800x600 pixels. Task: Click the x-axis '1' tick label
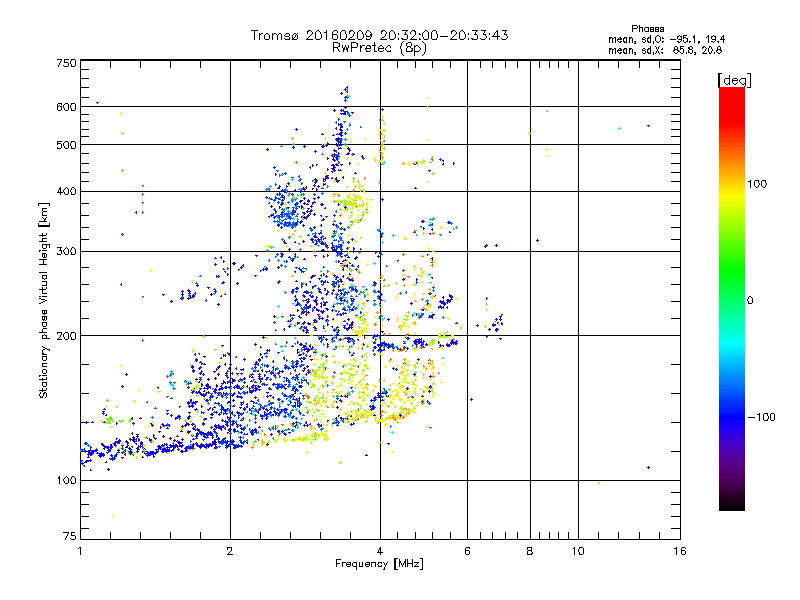pyautogui.click(x=80, y=551)
